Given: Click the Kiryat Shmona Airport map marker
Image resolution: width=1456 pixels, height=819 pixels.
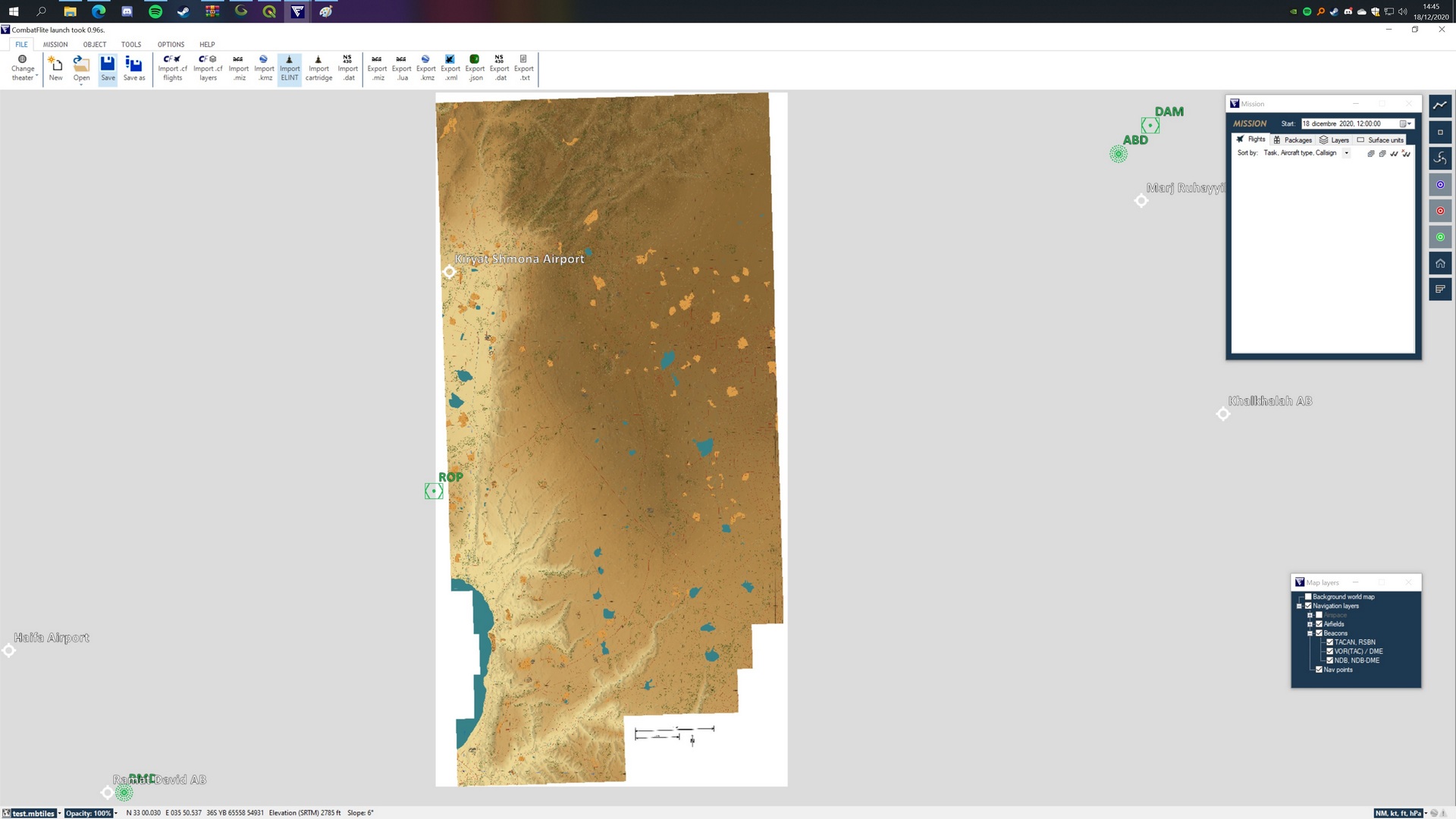Looking at the screenshot, I should (450, 271).
